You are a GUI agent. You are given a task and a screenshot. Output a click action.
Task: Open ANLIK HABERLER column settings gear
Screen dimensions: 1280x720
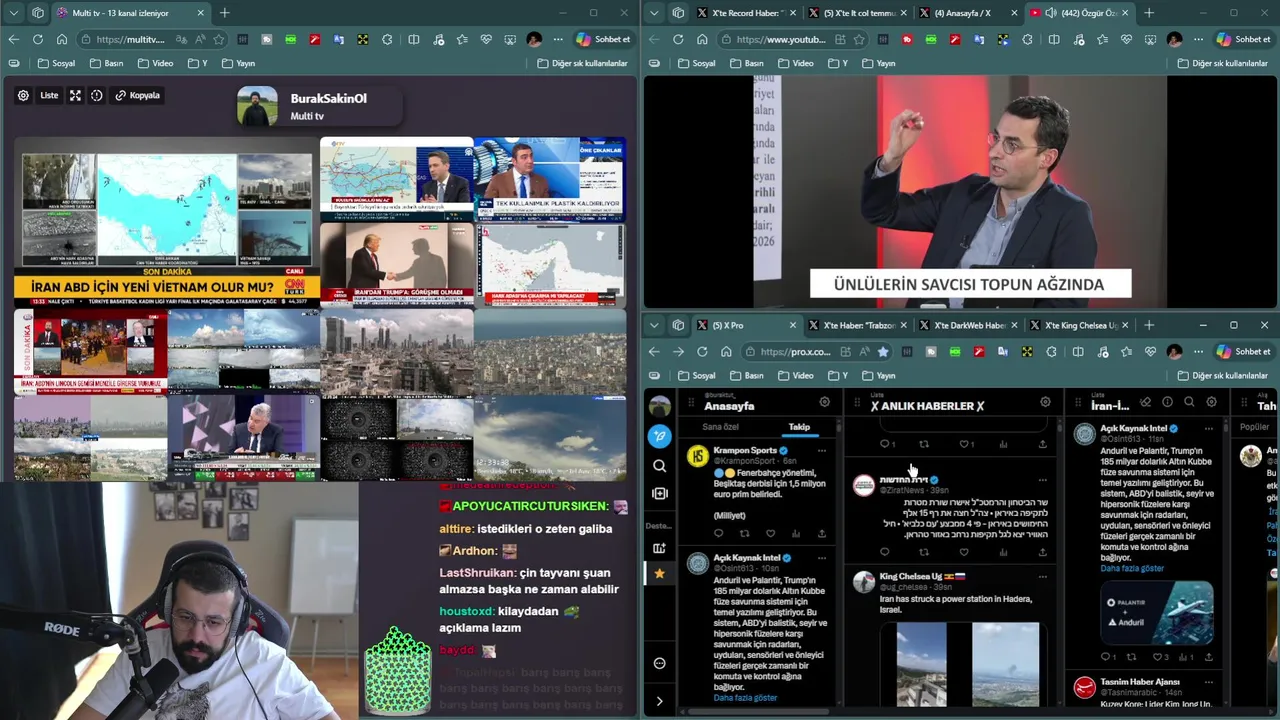point(1045,402)
